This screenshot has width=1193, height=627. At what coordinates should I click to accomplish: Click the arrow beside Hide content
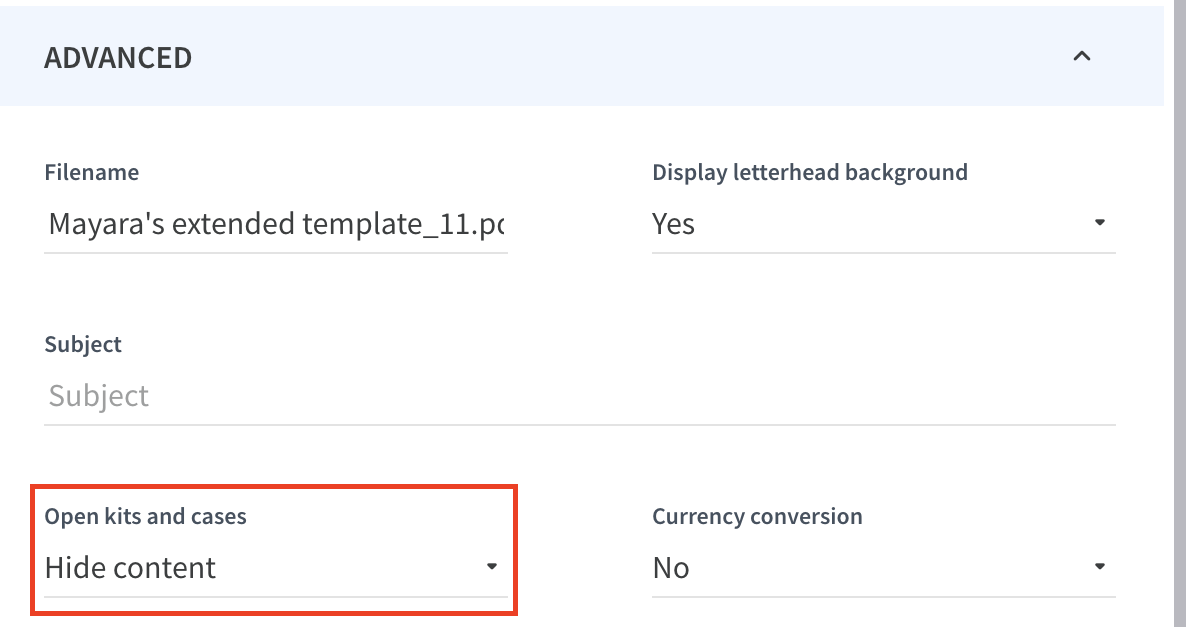pos(491,567)
